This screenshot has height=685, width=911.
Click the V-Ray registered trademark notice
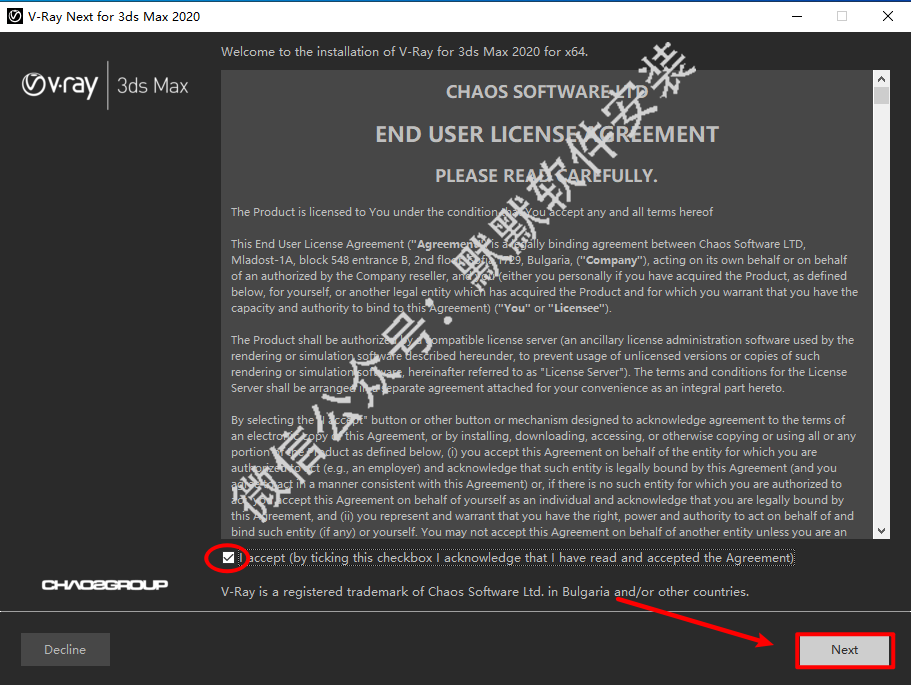coord(484,591)
